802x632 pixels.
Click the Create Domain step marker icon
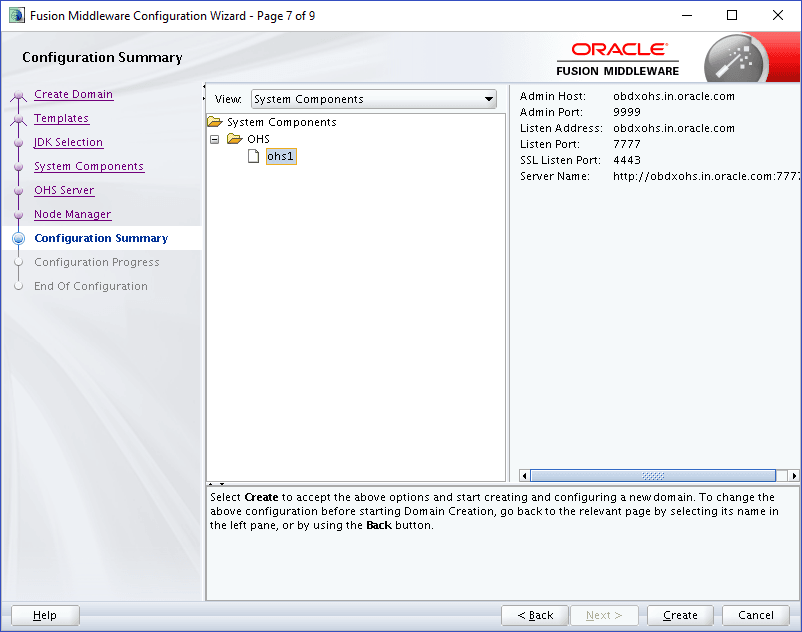point(18,95)
